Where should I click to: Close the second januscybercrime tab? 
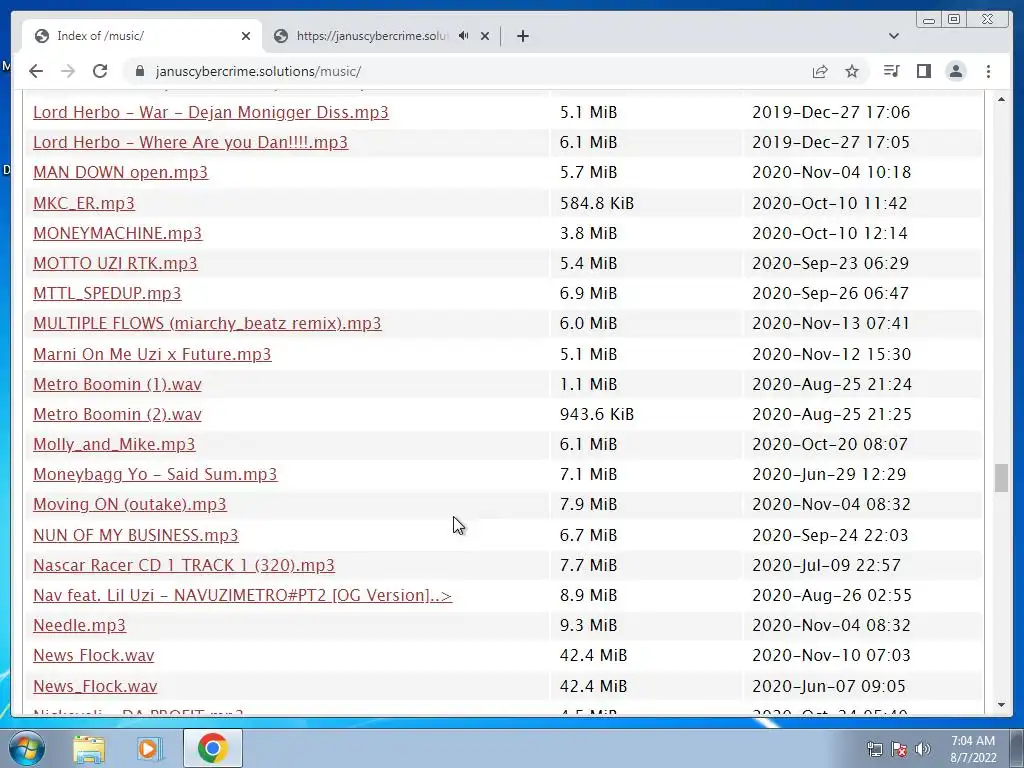click(x=485, y=36)
